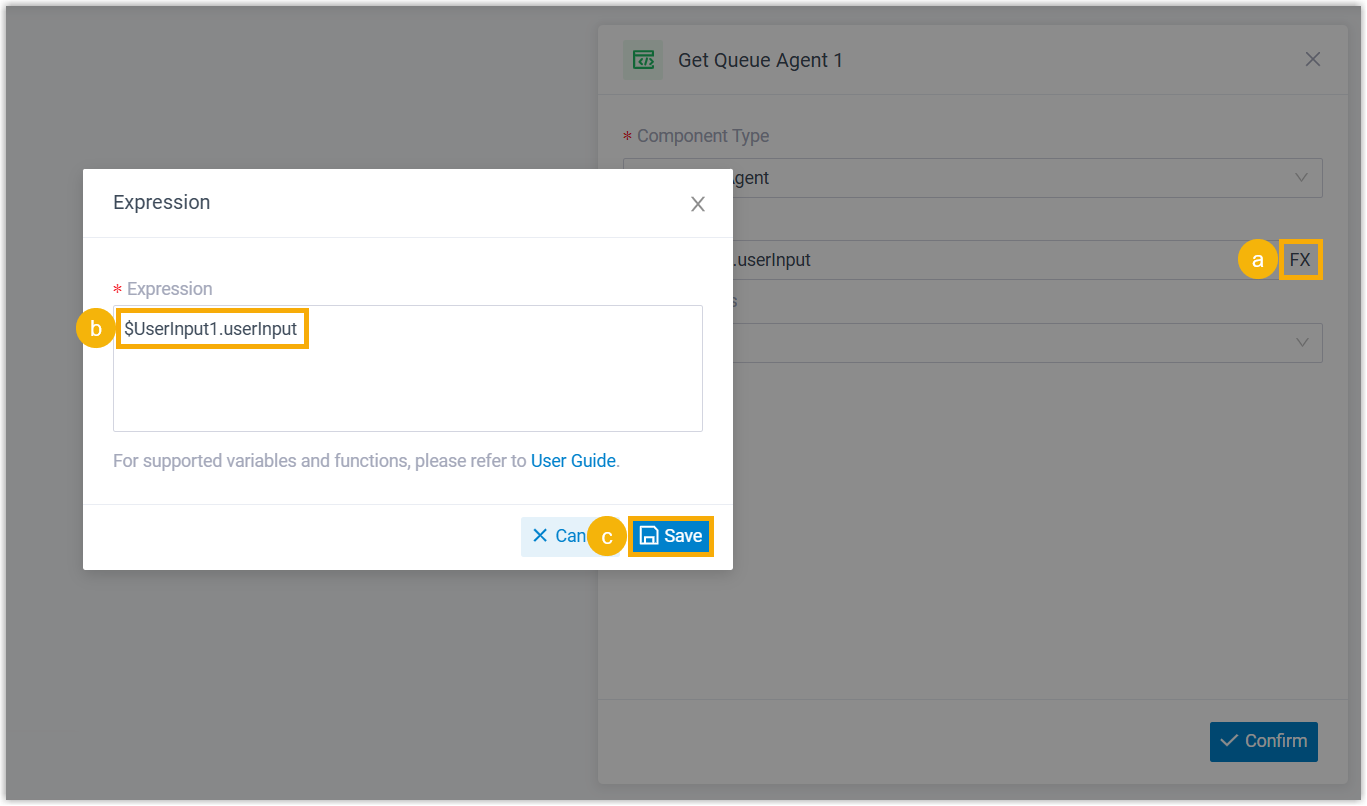
Task: Click the red required asterisk beside Expression
Action: tap(115, 289)
